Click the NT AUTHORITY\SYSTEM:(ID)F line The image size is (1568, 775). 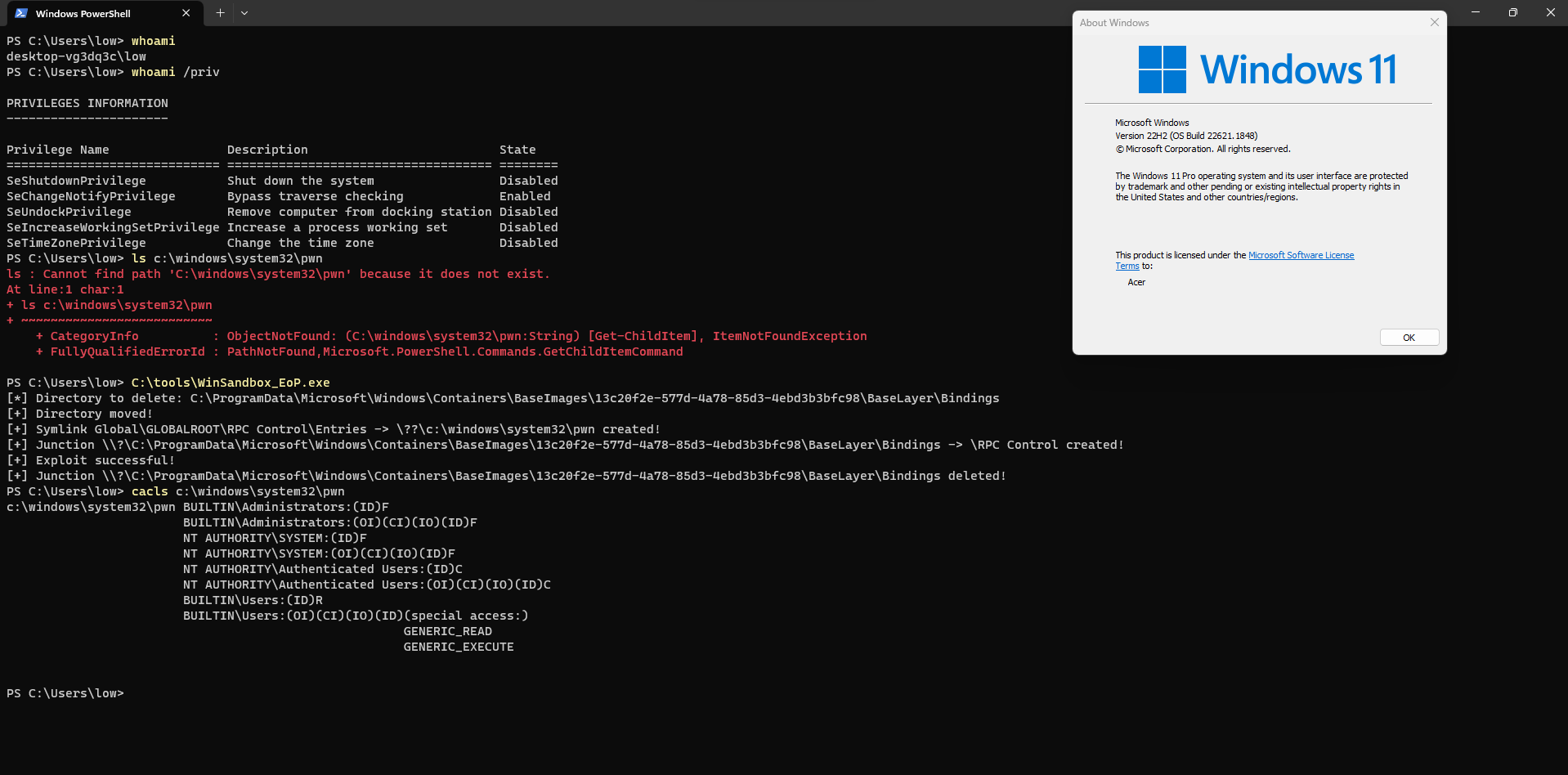275,538
